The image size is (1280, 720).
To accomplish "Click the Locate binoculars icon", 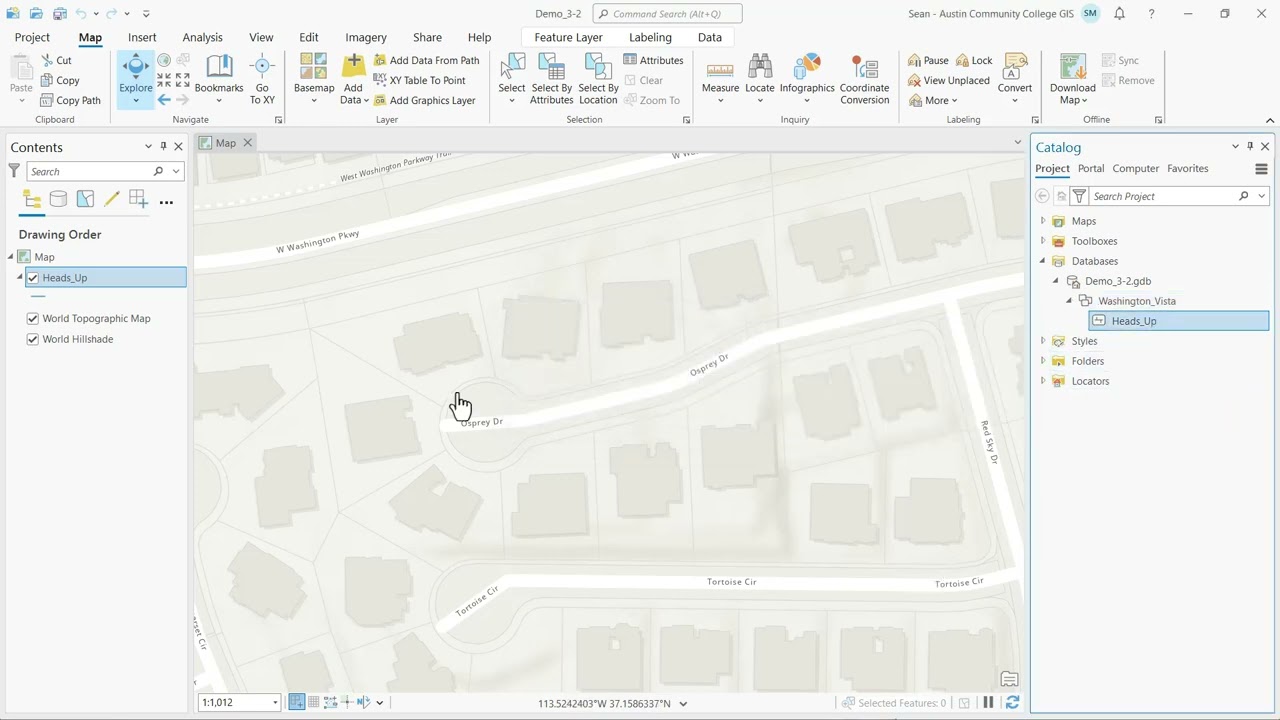I will coord(760,66).
